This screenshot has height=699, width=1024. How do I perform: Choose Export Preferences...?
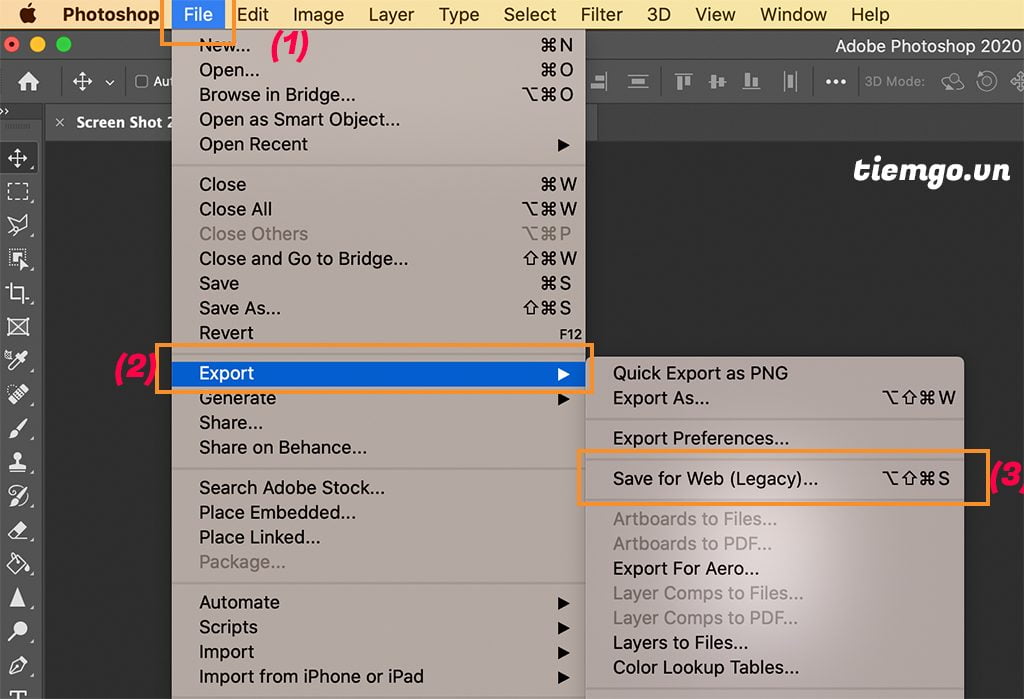tap(775, 438)
